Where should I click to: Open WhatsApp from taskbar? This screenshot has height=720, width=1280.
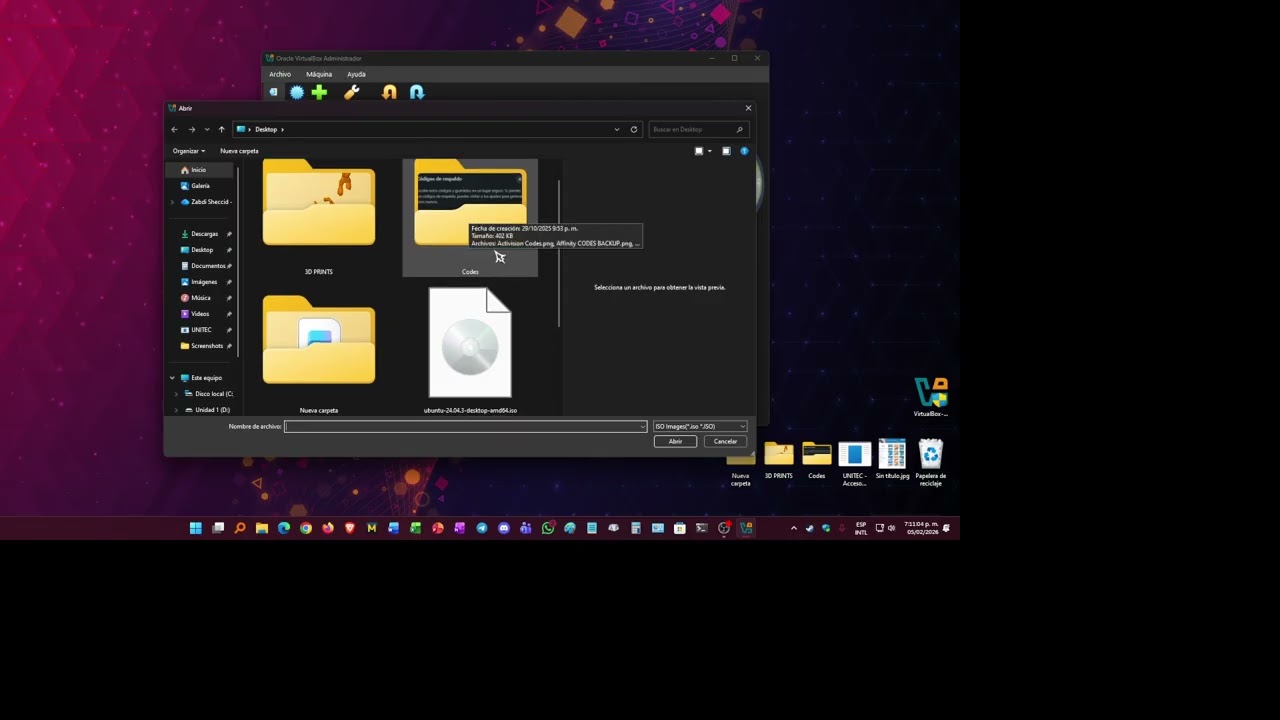tap(548, 528)
